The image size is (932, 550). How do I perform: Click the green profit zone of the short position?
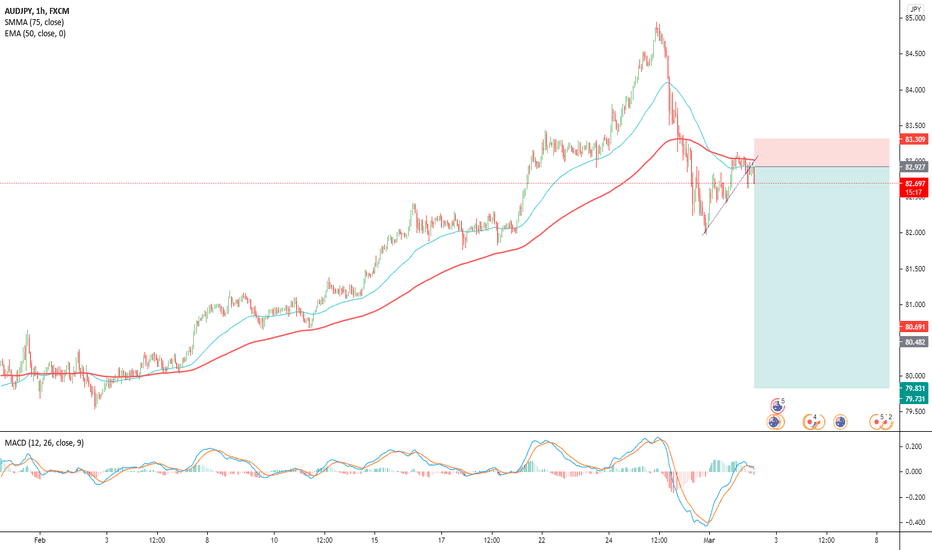click(821, 277)
